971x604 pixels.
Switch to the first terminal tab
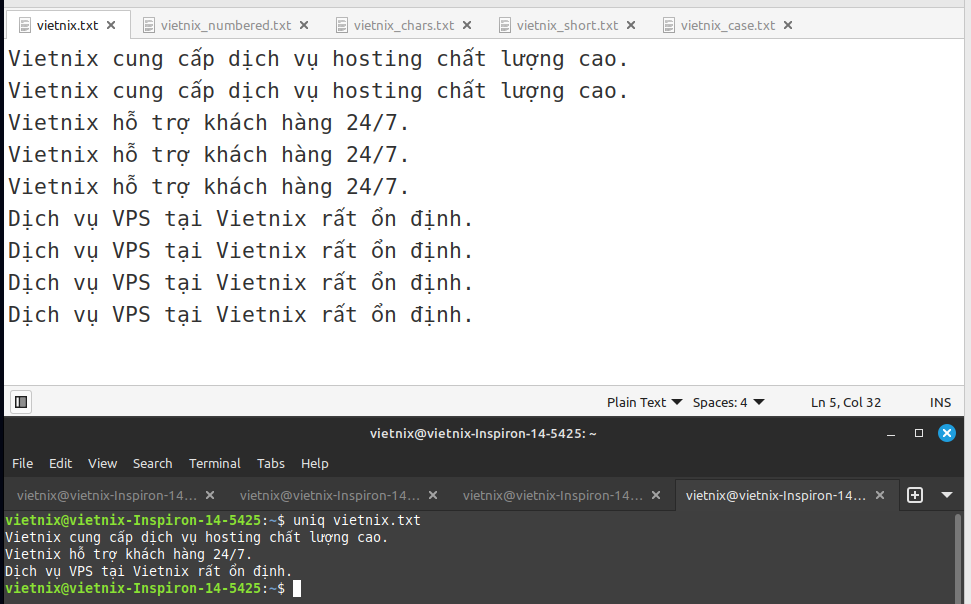[110, 494]
